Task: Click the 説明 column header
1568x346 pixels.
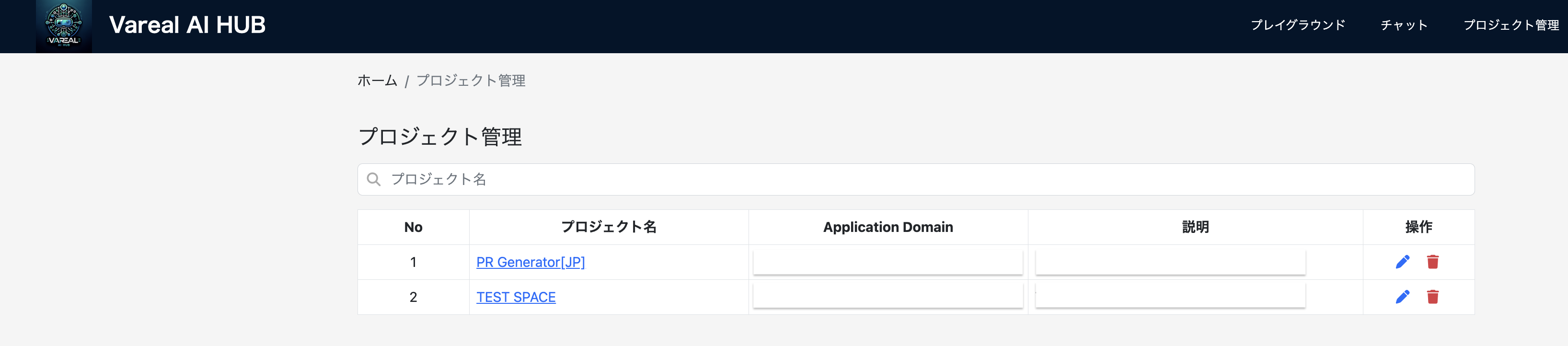Action: tap(1196, 227)
